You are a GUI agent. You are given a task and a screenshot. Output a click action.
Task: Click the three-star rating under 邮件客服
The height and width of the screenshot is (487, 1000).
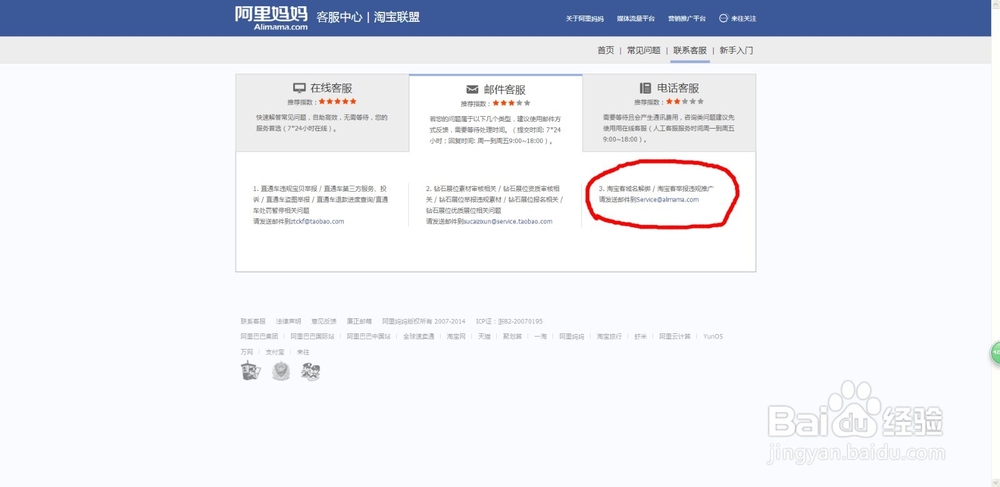click(511, 102)
